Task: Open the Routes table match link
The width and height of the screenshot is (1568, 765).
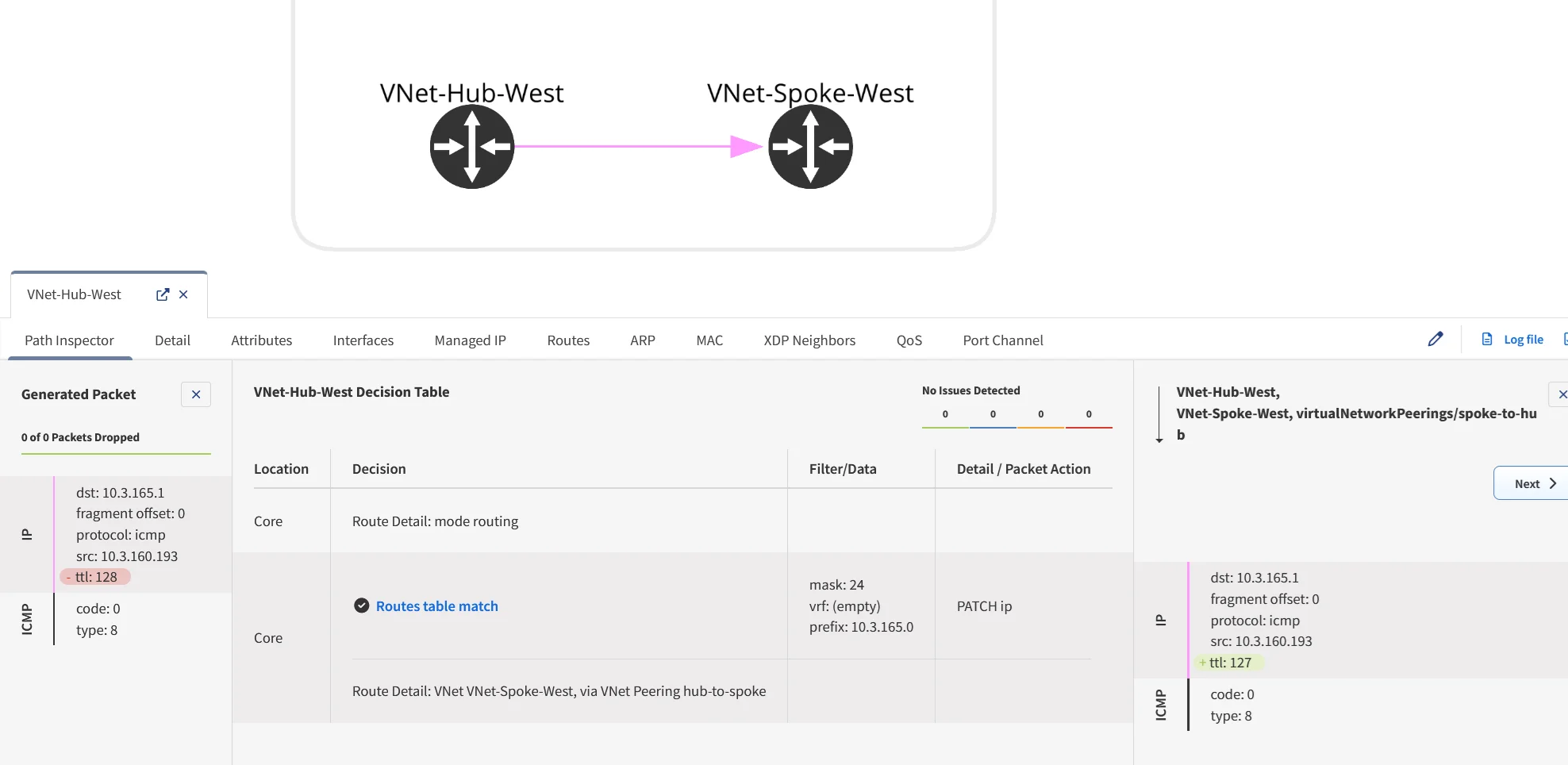Action: (x=436, y=605)
